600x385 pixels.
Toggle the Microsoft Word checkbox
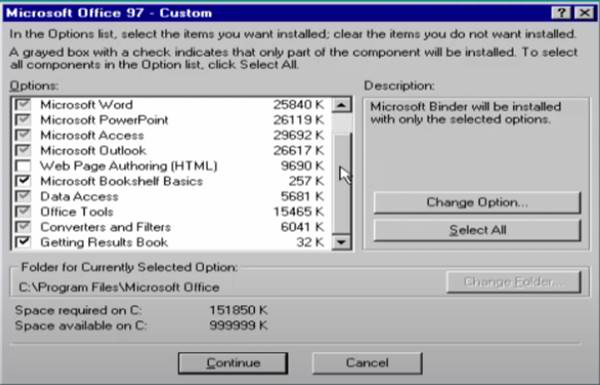[23, 104]
